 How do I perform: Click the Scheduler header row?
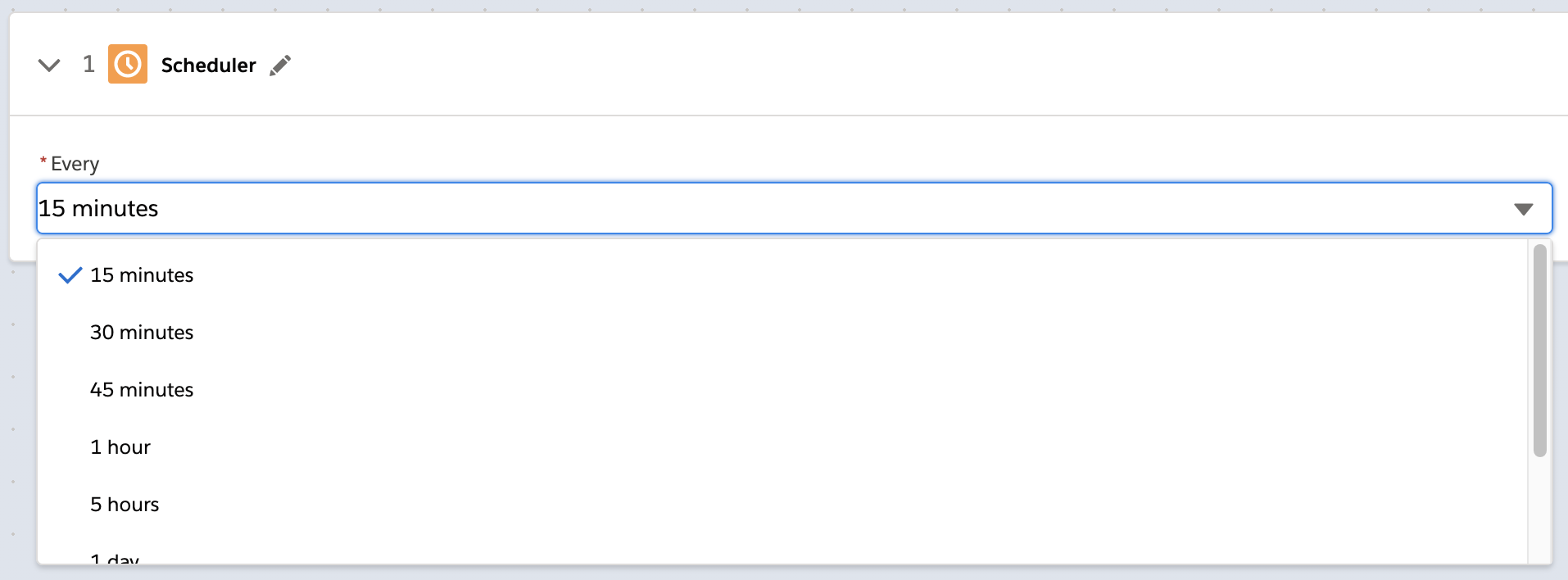[737, 65]
